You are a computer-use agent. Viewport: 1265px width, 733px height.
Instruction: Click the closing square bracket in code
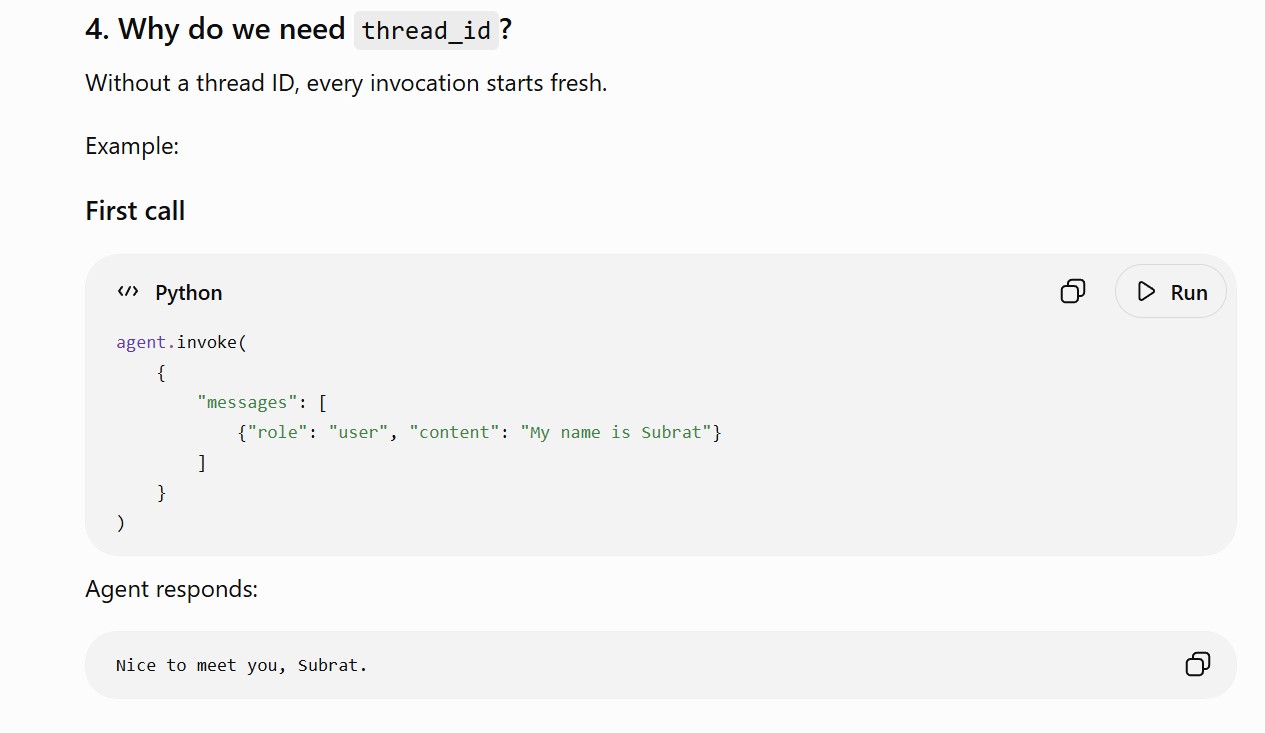(202, 462)
